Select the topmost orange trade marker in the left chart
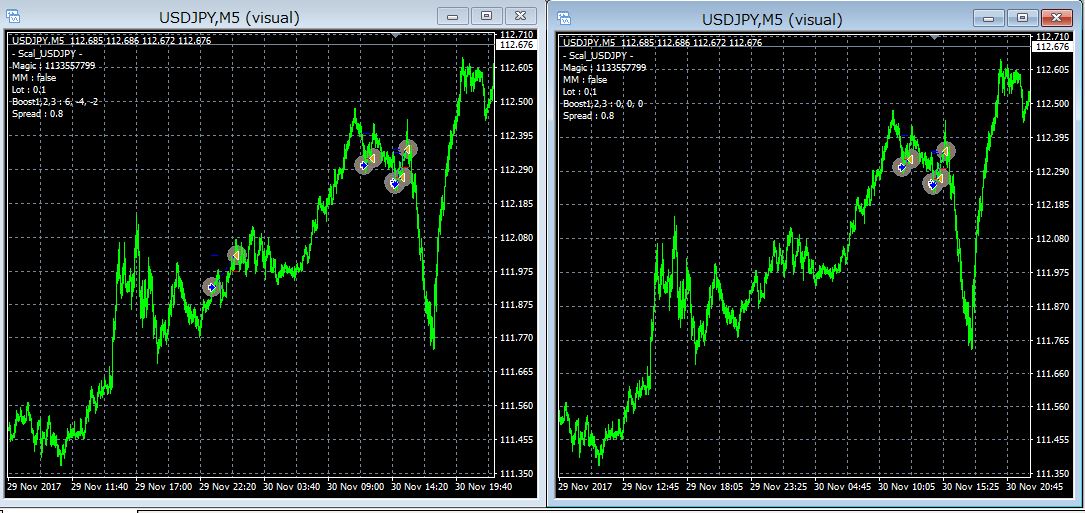Viewport: 1085px width, 513px height. pos(407,148)
